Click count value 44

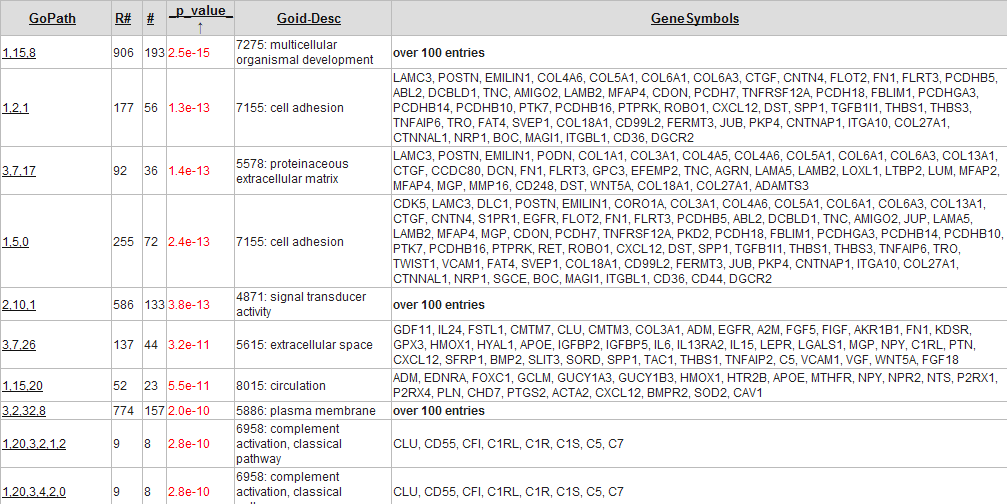point(152,345)
